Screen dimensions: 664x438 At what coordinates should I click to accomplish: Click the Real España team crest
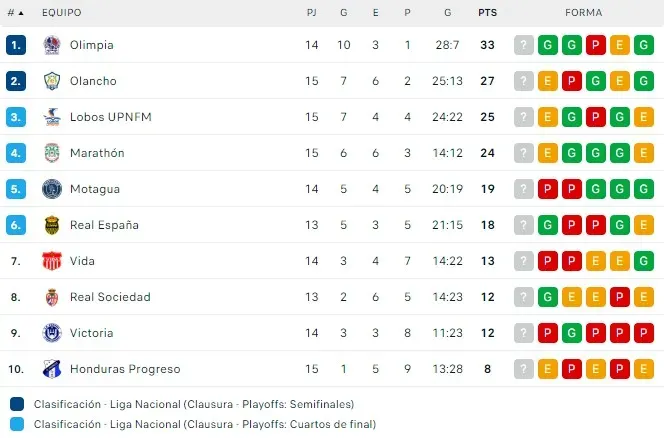click(x=52, y=225)
